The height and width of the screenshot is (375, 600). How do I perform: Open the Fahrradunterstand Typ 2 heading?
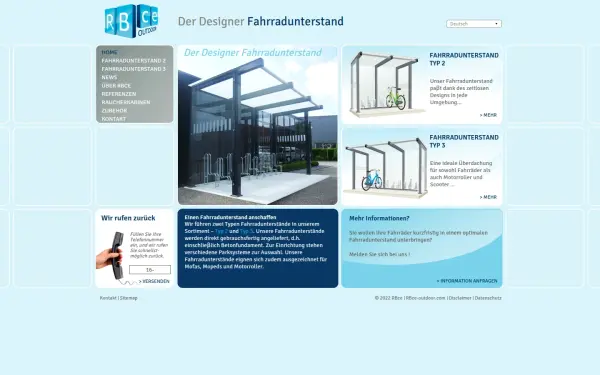pos(464,59)
